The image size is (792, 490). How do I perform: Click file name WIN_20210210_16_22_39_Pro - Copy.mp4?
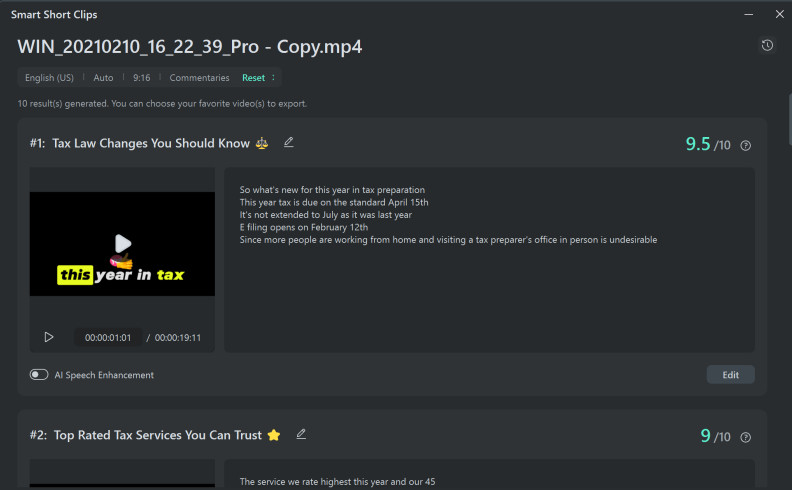point(189,46)
